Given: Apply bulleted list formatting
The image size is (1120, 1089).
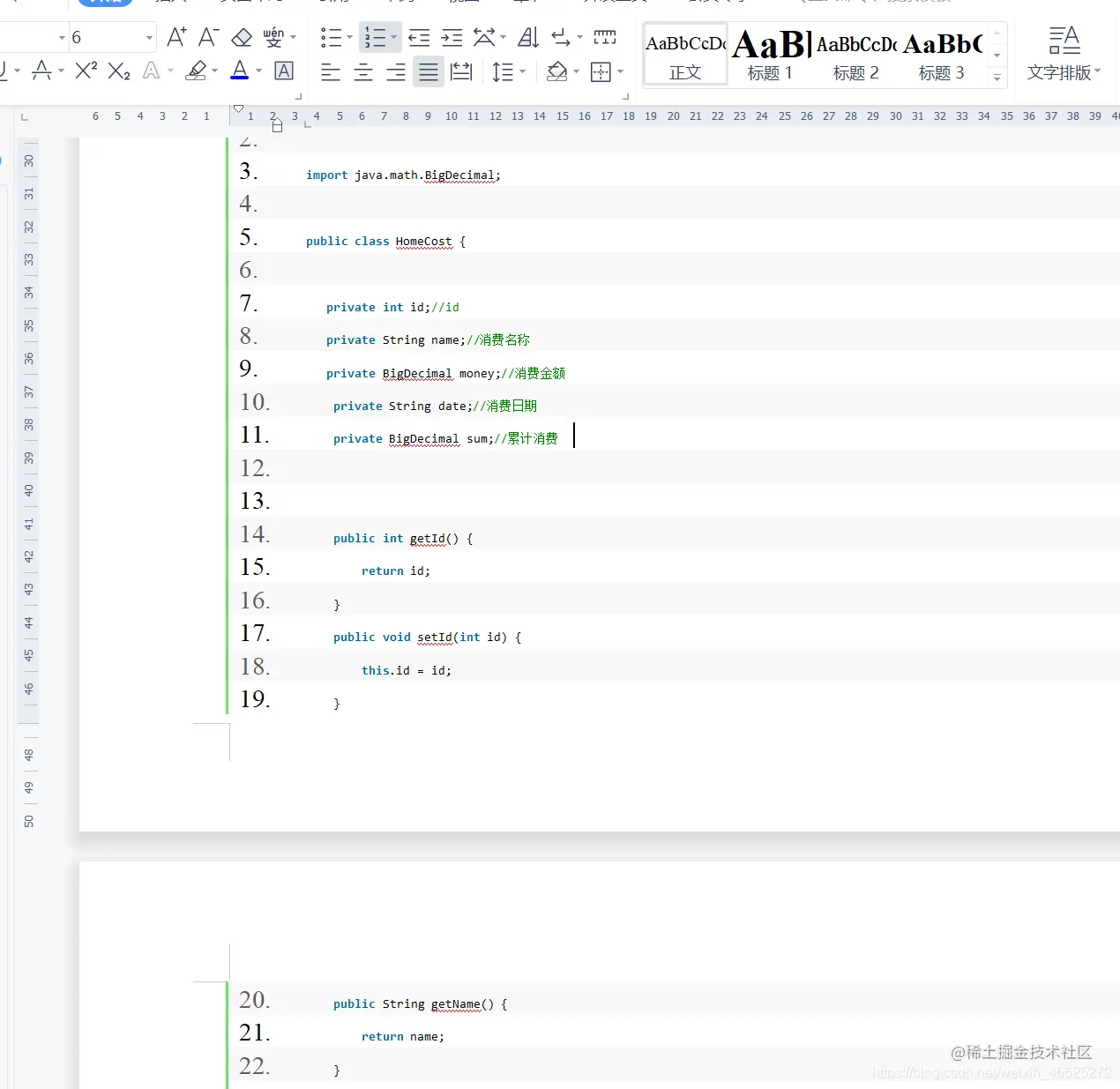Looking at the screenshot, I should [x=331, y=37].
